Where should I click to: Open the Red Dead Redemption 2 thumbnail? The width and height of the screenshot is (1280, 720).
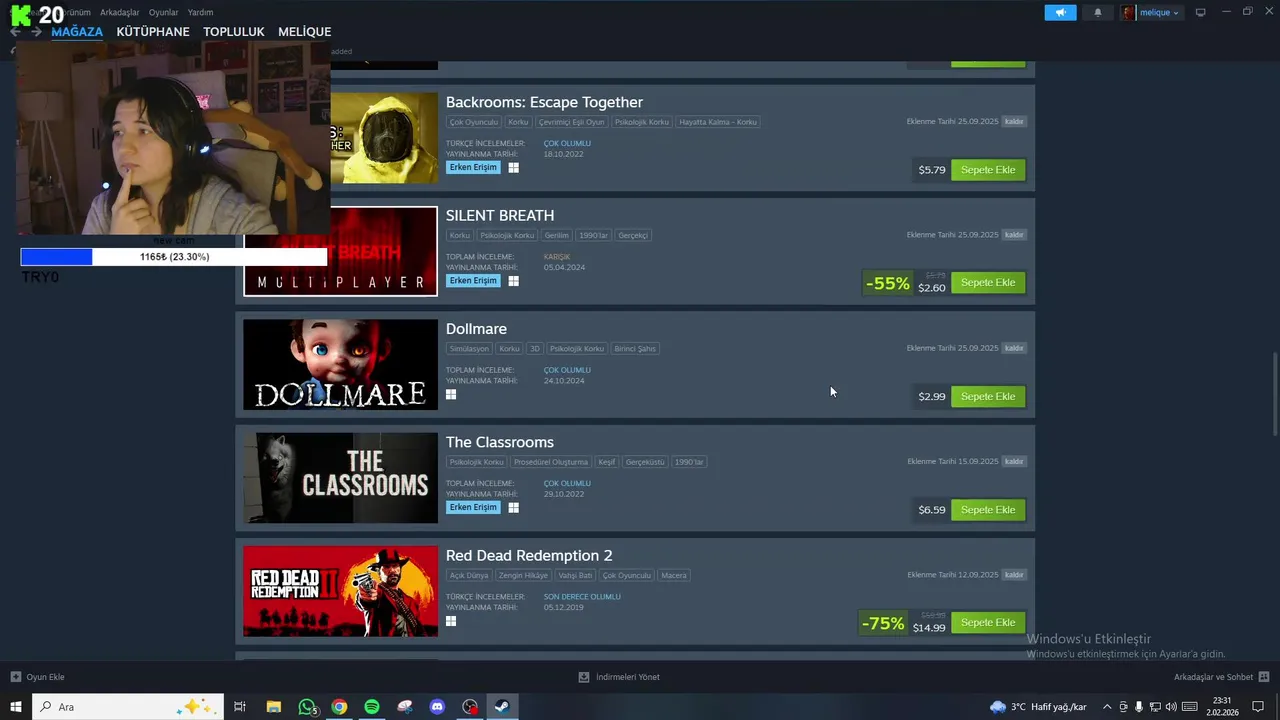[340, 591]
